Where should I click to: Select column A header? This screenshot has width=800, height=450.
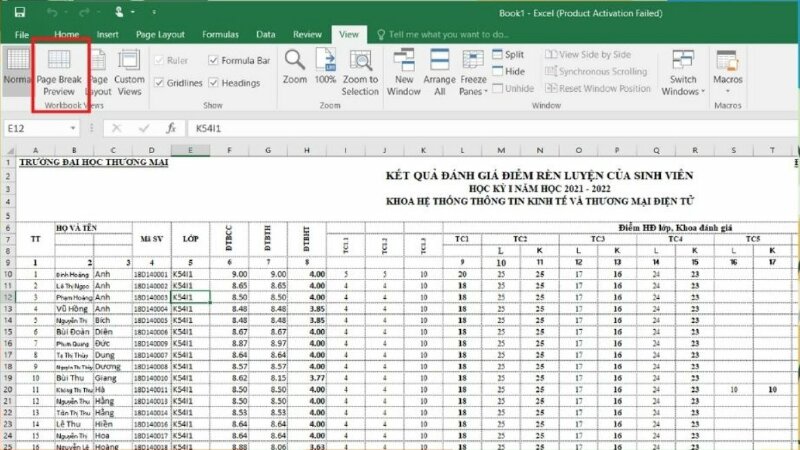[x=35, y=151]
